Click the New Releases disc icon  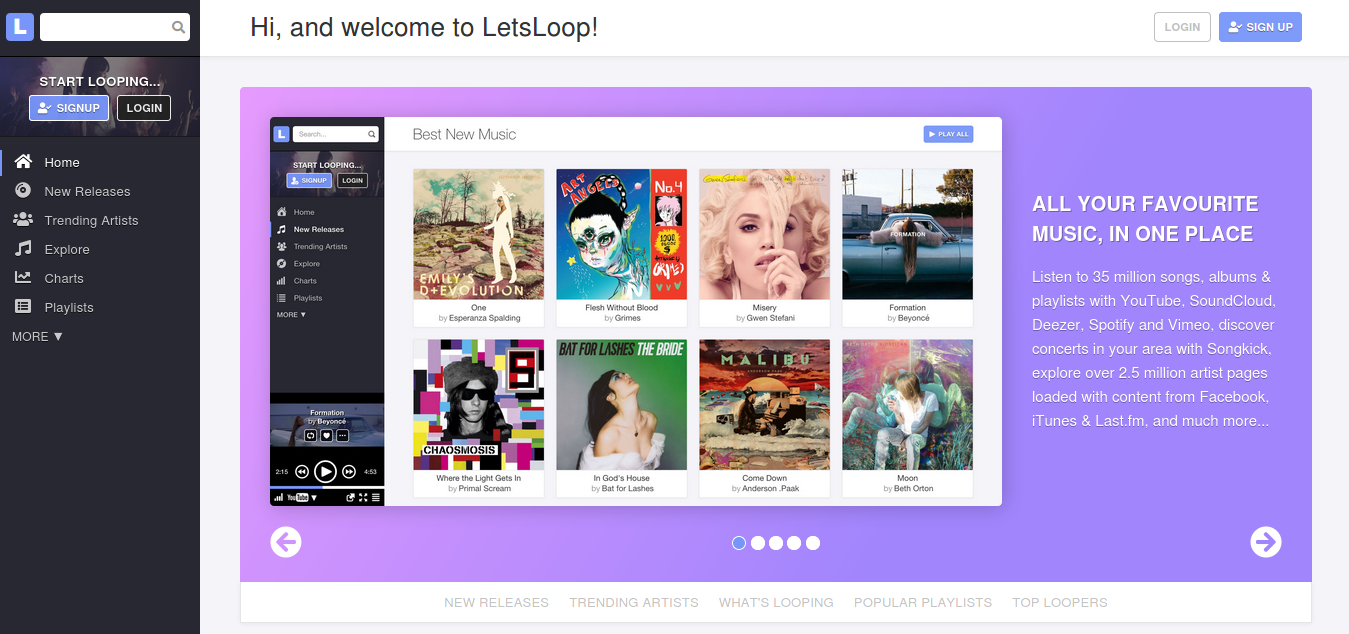point(23,191)
